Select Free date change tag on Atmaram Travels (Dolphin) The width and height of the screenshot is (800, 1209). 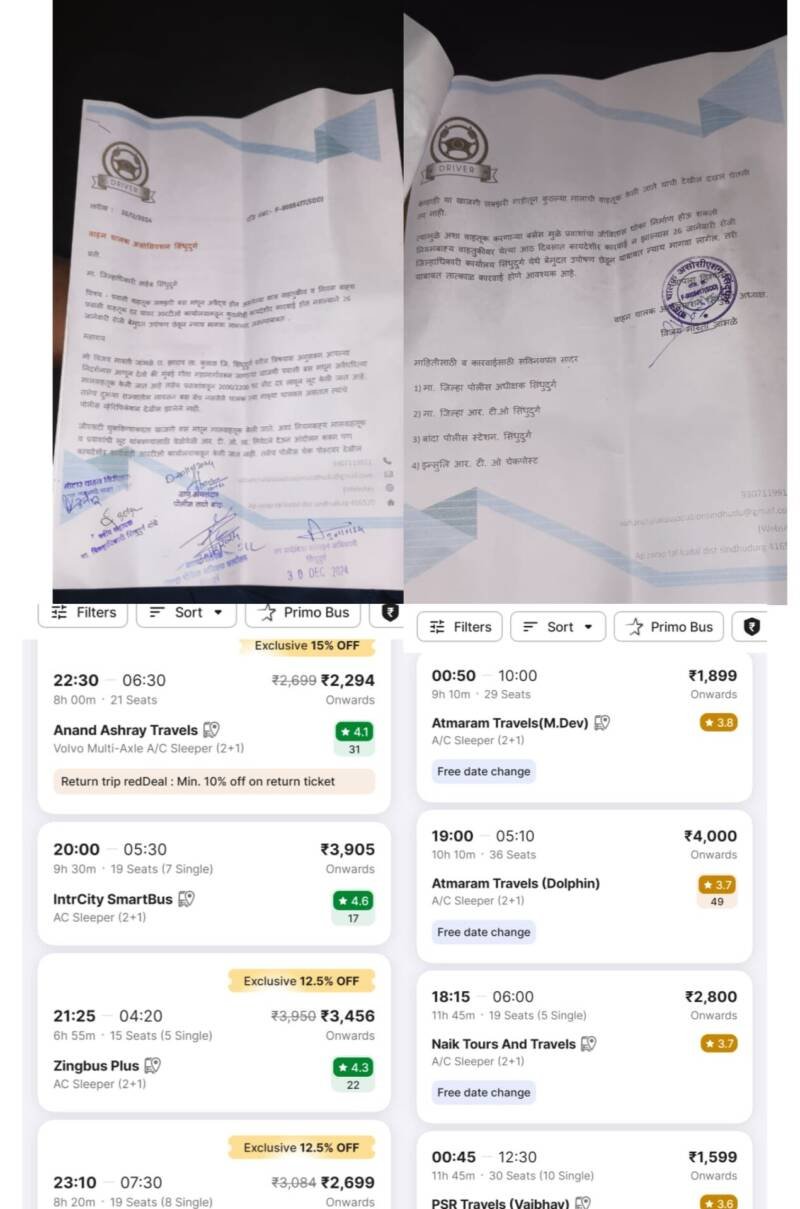coord(484,932)
